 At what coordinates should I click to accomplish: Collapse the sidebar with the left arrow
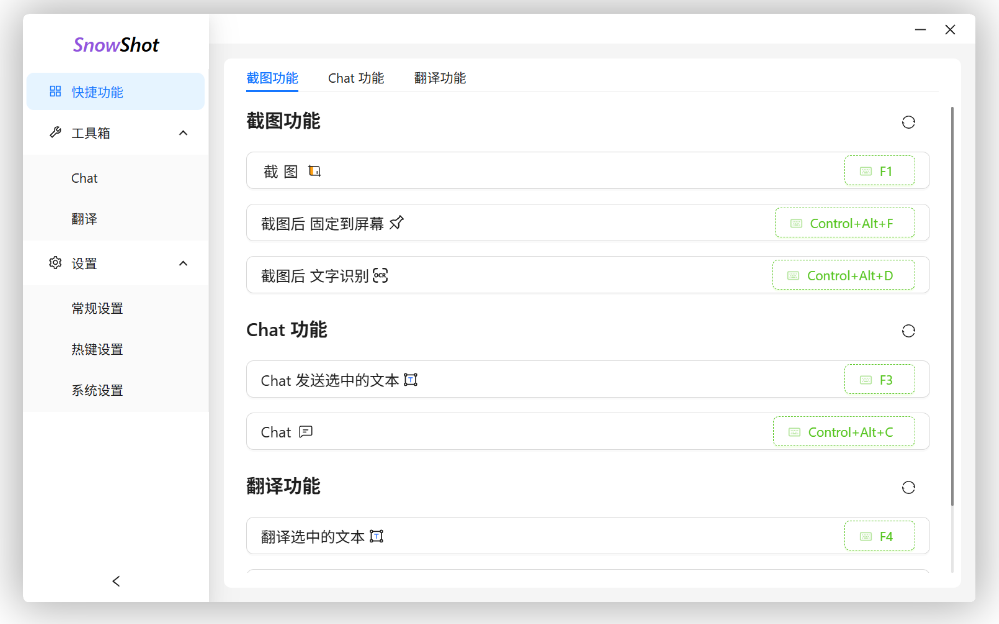(116, 581)
